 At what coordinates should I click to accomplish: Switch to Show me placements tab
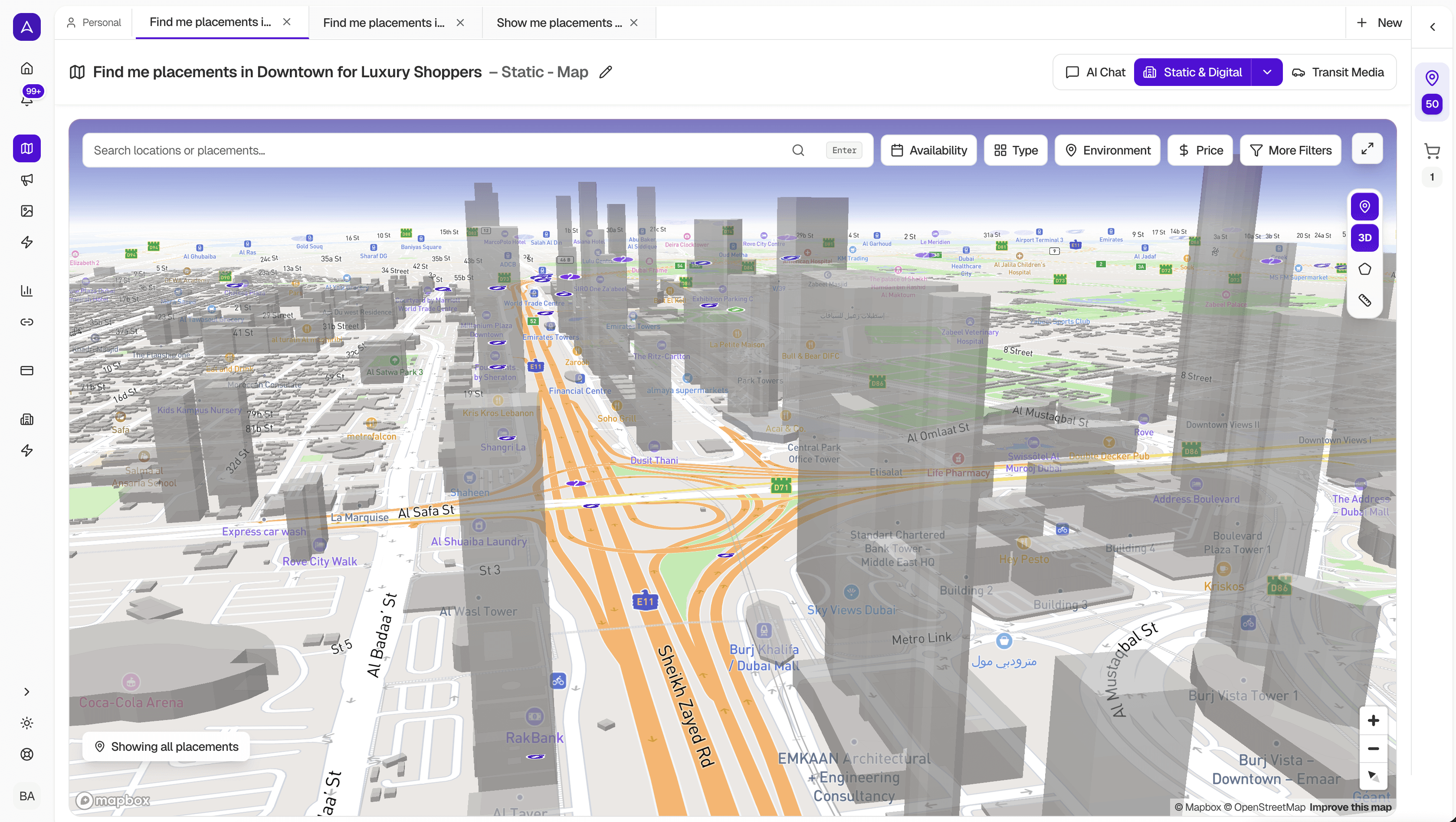pyautogui.click(x=558, y=23)
